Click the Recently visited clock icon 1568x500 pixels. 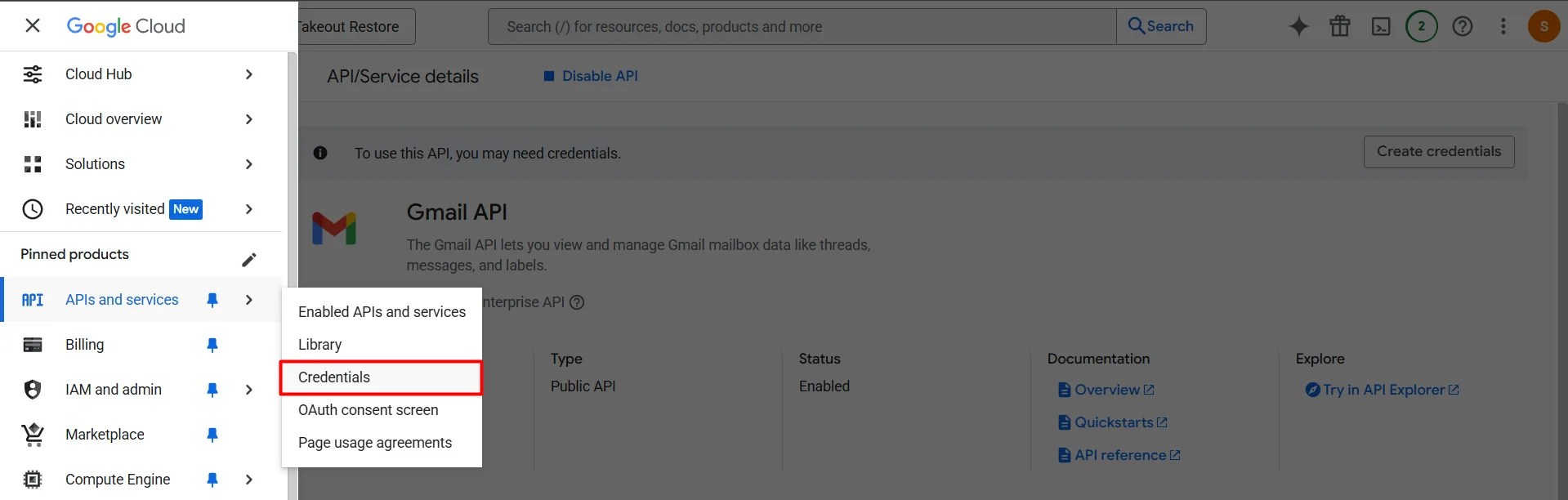click(33, 209)
